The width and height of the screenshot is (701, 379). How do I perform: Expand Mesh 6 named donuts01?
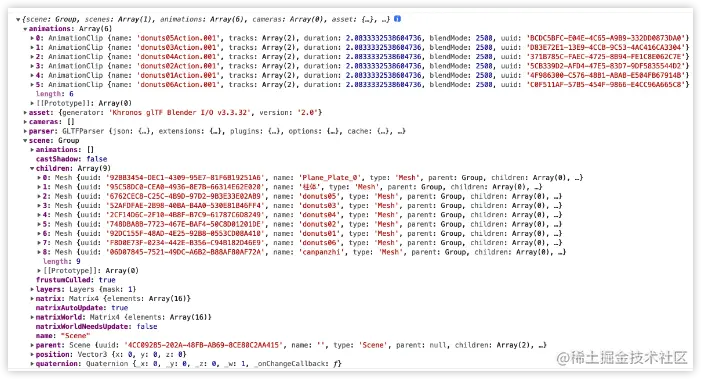click(39, 233)
